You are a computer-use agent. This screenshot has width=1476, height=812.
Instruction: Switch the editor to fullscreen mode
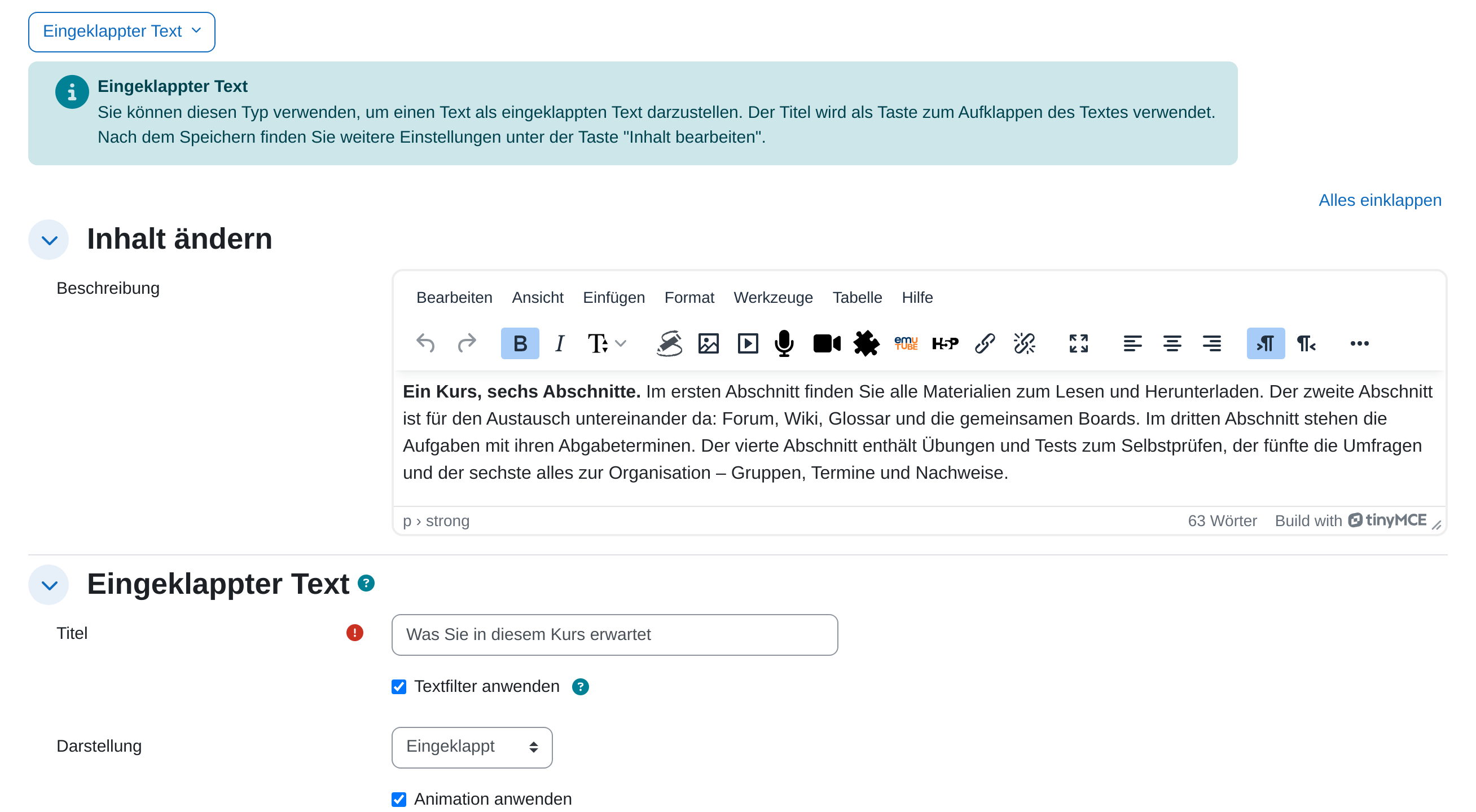(1078, 343)
